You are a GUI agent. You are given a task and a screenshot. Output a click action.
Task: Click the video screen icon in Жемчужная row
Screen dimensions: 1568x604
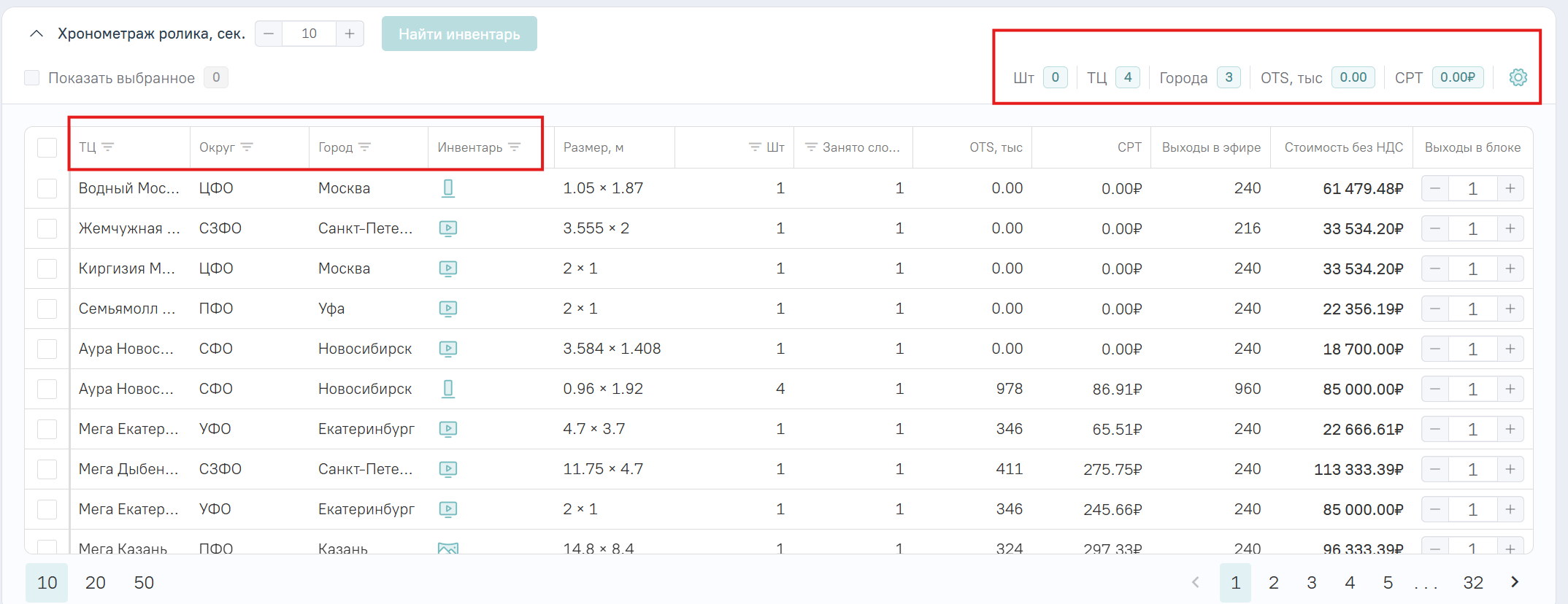(448, 228)
